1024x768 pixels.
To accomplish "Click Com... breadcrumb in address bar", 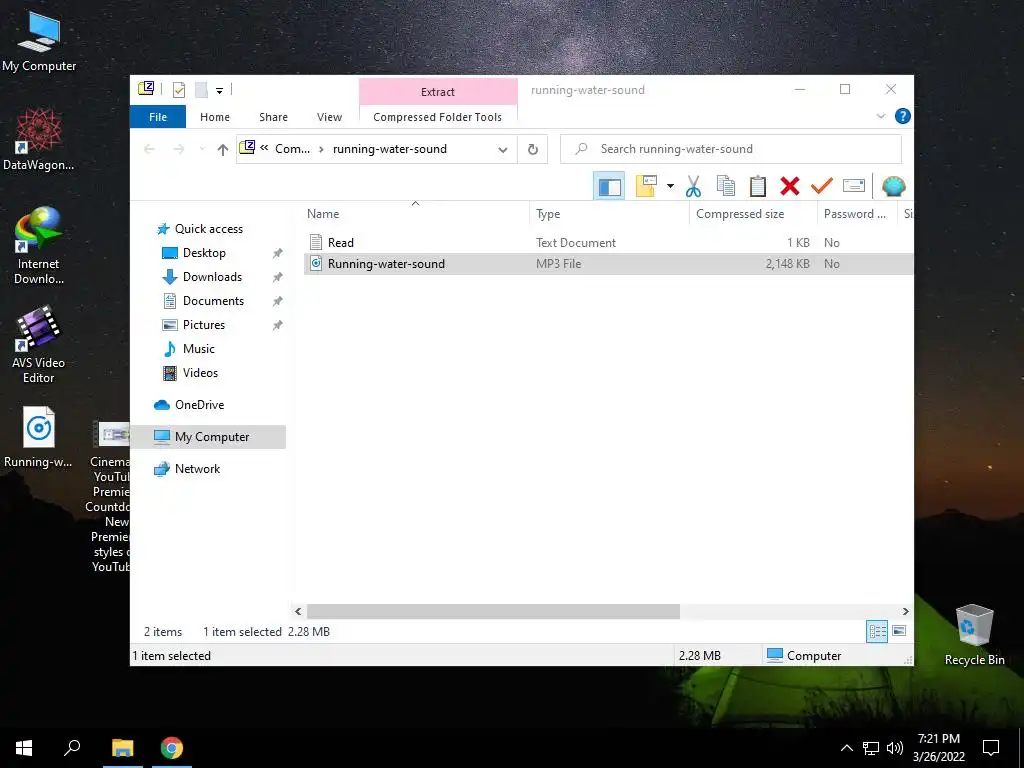I will pyautogui.click(x=292, y=149).
